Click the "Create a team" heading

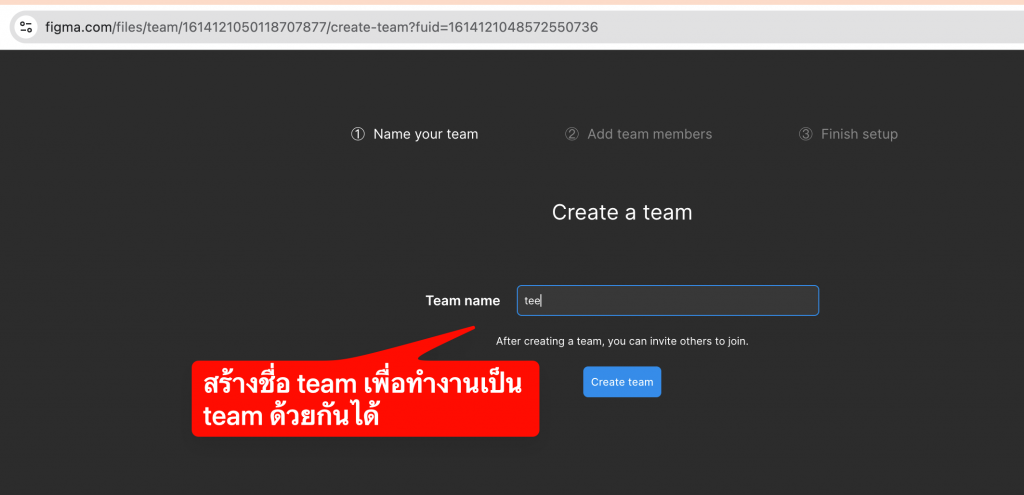pyautogui.click(x=621, y=212)
